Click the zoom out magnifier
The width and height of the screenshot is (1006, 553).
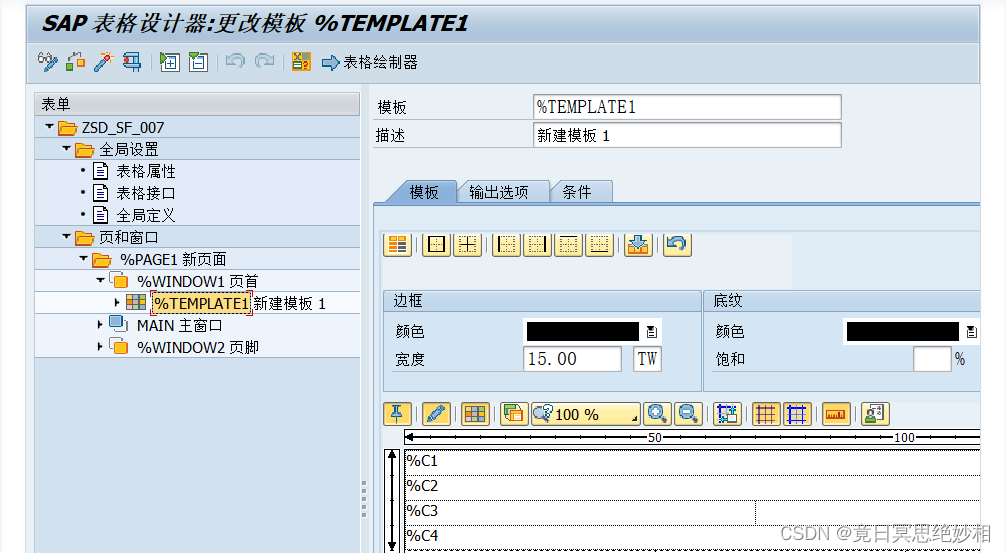click(x=688, y=414)
